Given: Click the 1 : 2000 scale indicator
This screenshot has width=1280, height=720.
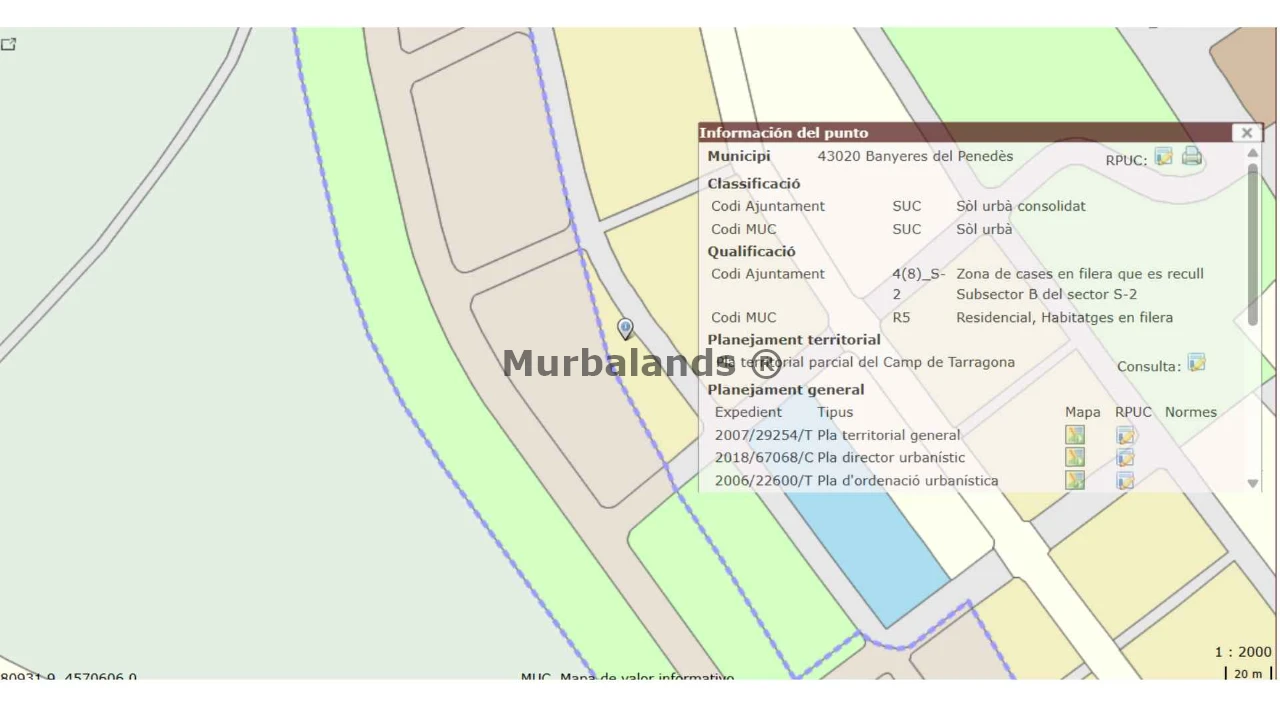Looking at the screenshot, I should [1243, 652].
